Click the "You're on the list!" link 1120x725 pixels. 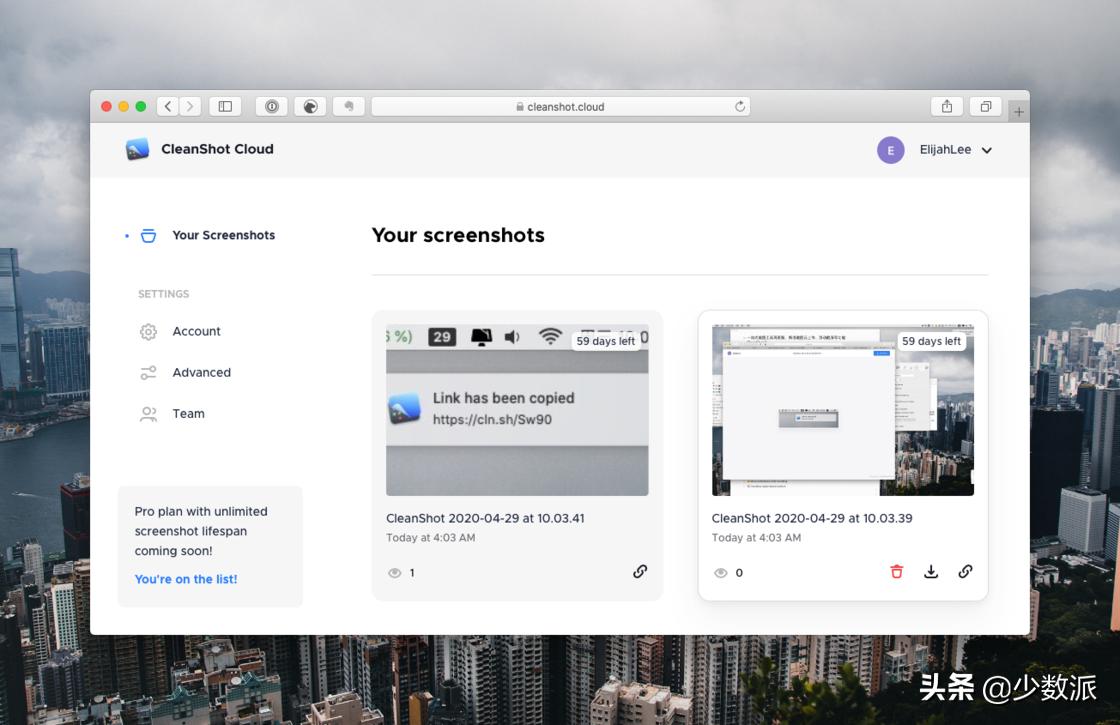[x=186, y=579]
